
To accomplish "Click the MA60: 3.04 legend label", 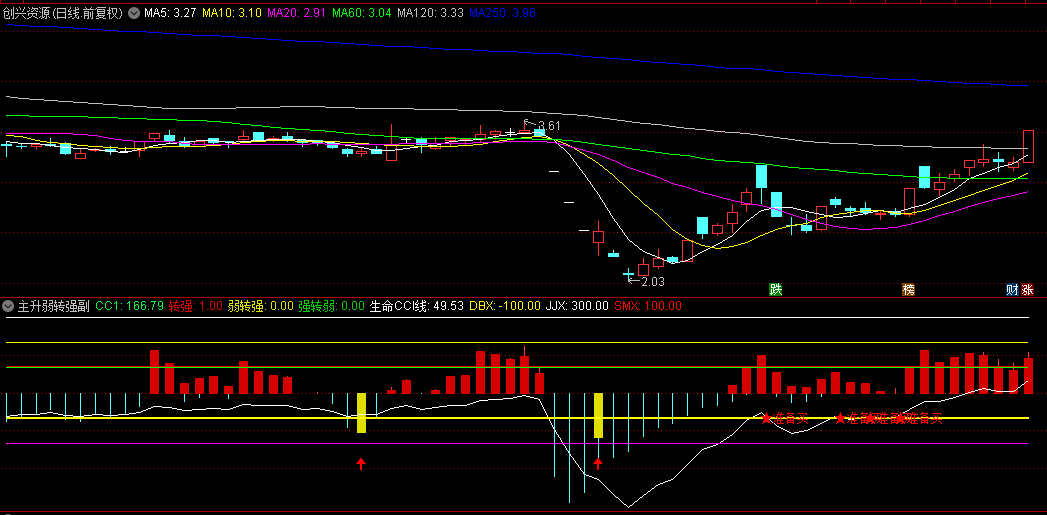I will point(361,13).
